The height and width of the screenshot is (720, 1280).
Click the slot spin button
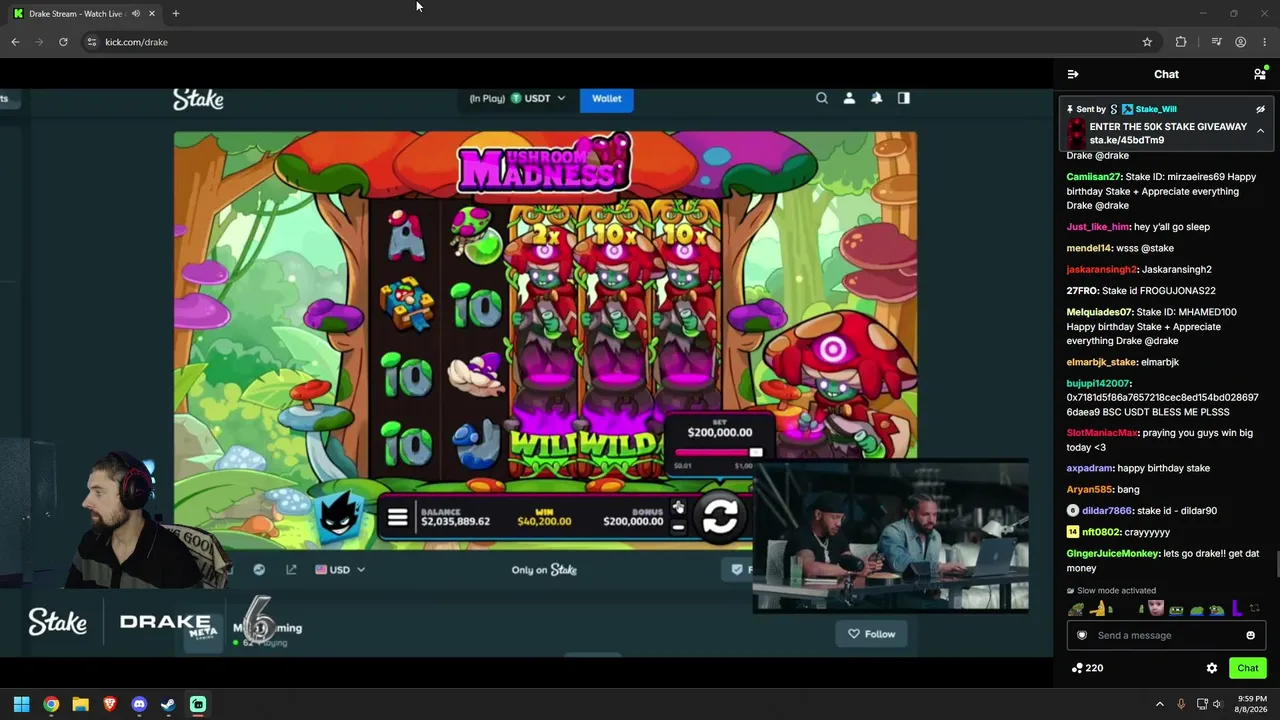point(720,517)
